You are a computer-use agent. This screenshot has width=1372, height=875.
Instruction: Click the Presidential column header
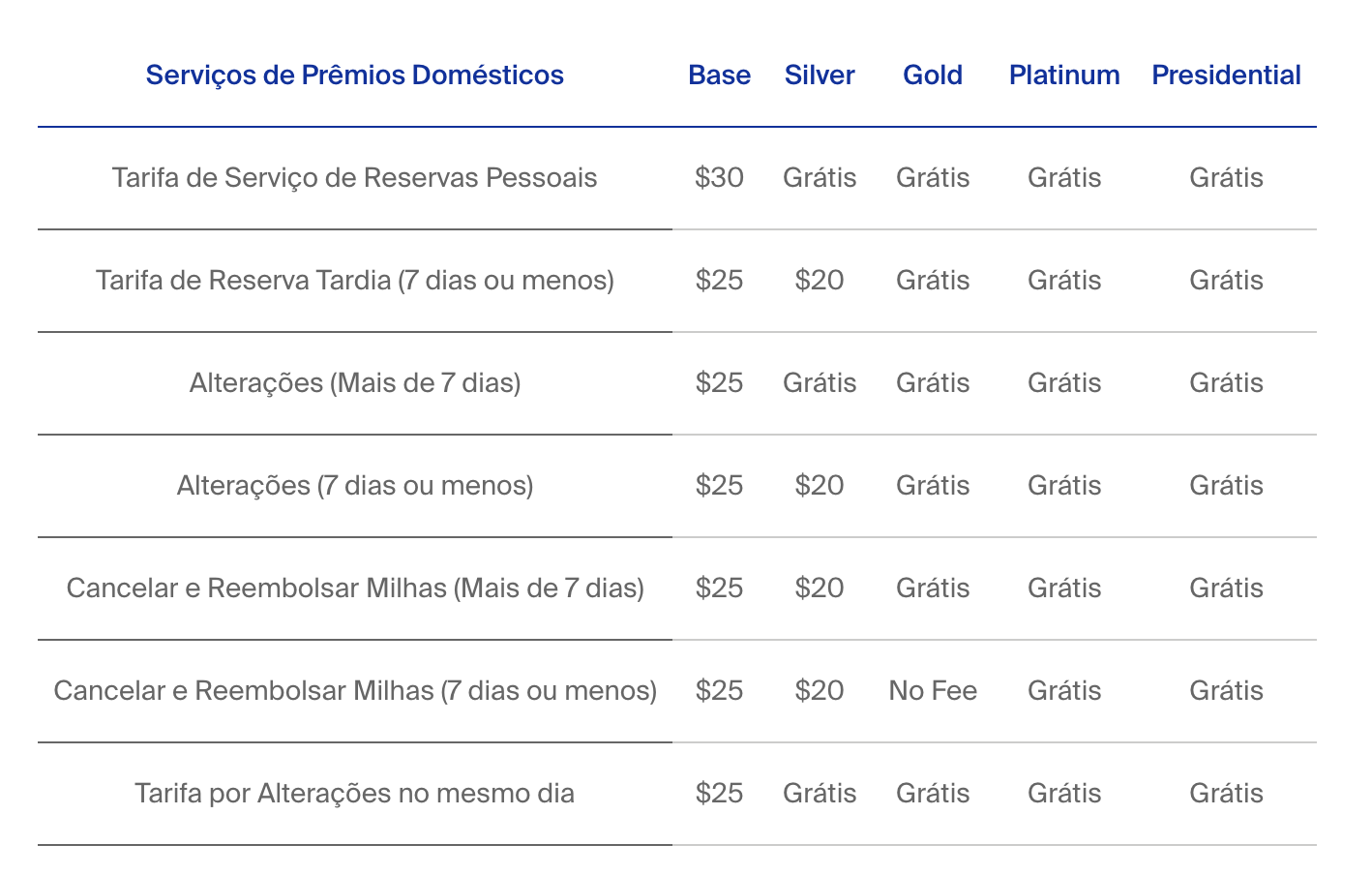point(1226,75)
